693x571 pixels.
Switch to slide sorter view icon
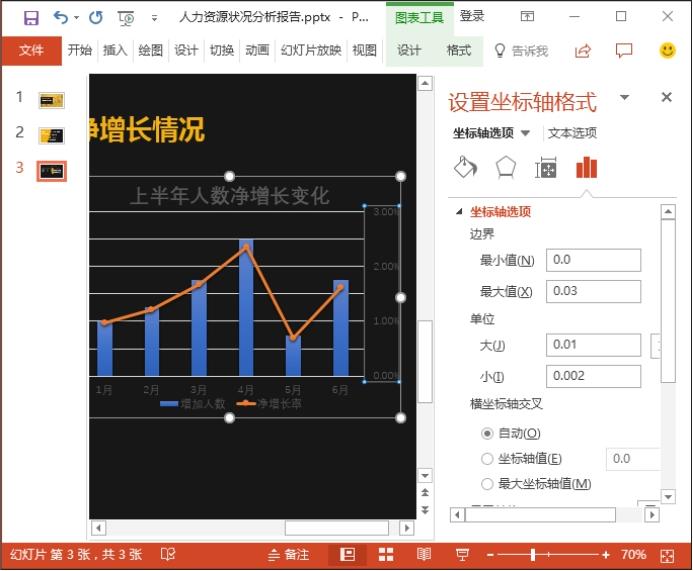pos(386,554)
